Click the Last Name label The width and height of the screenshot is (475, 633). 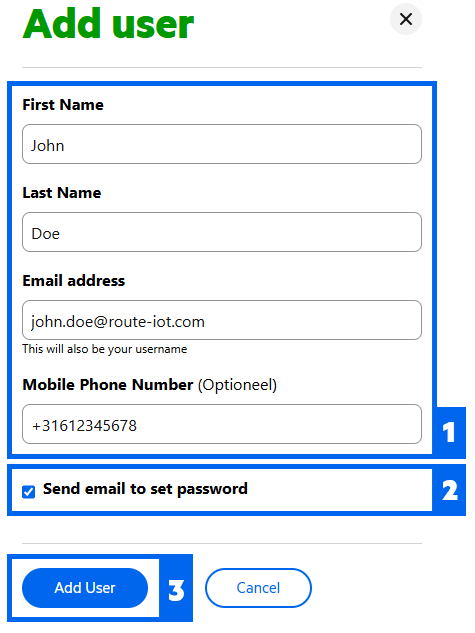click(62, 193)
